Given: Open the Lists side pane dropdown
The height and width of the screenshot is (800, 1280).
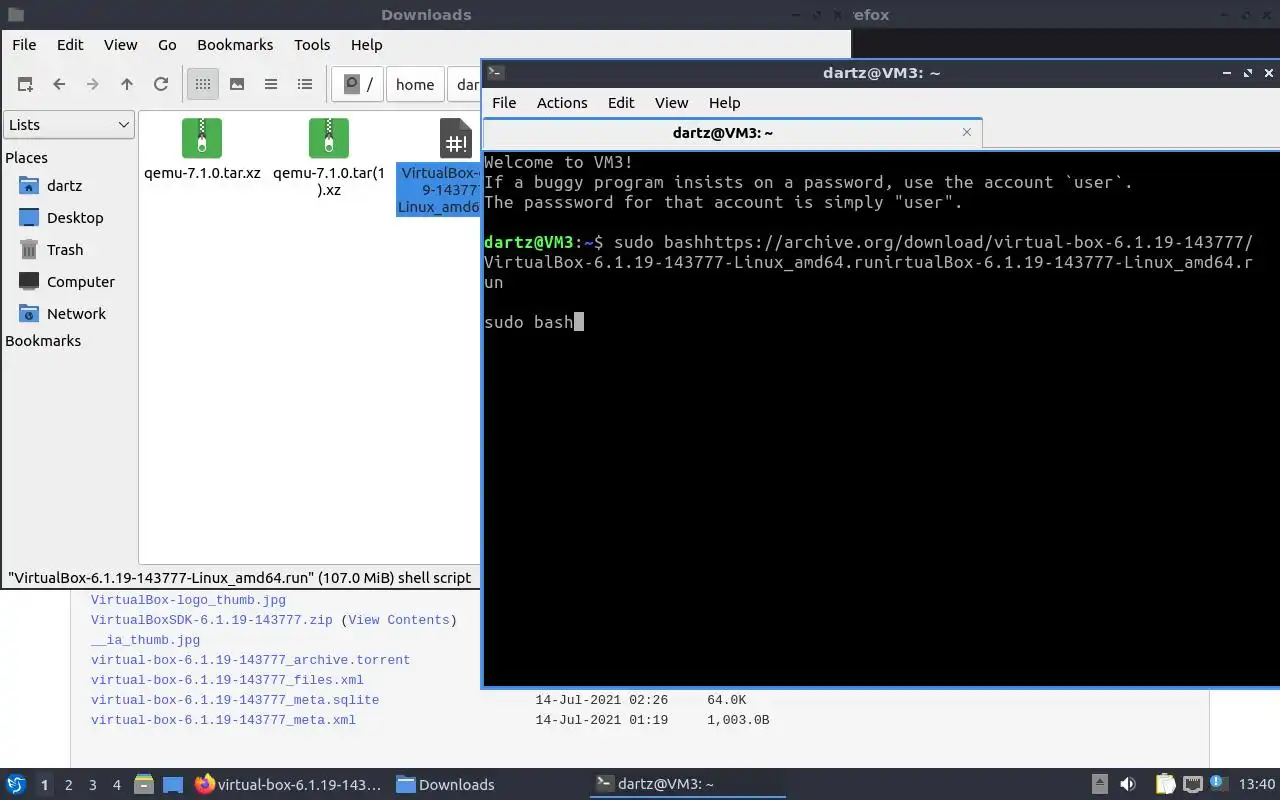Looking at the screenshot, I should click(x=69, y=125).
